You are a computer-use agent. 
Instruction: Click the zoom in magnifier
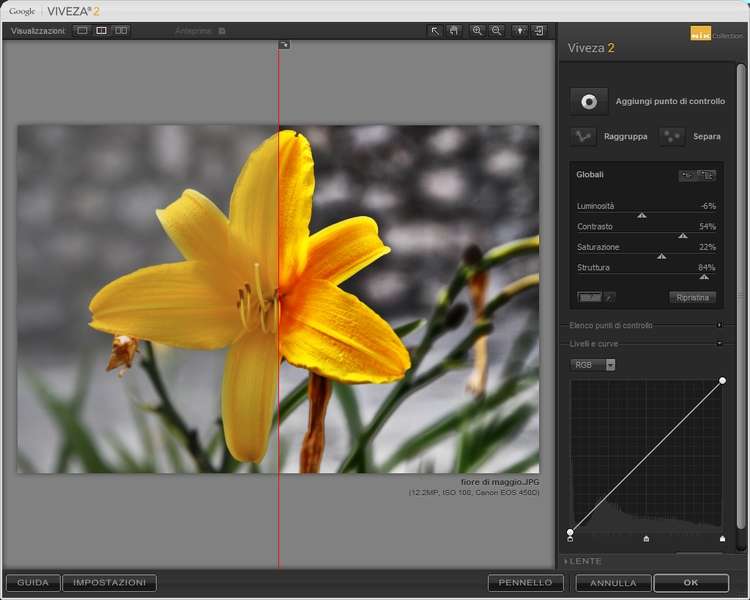click(478, 31)
